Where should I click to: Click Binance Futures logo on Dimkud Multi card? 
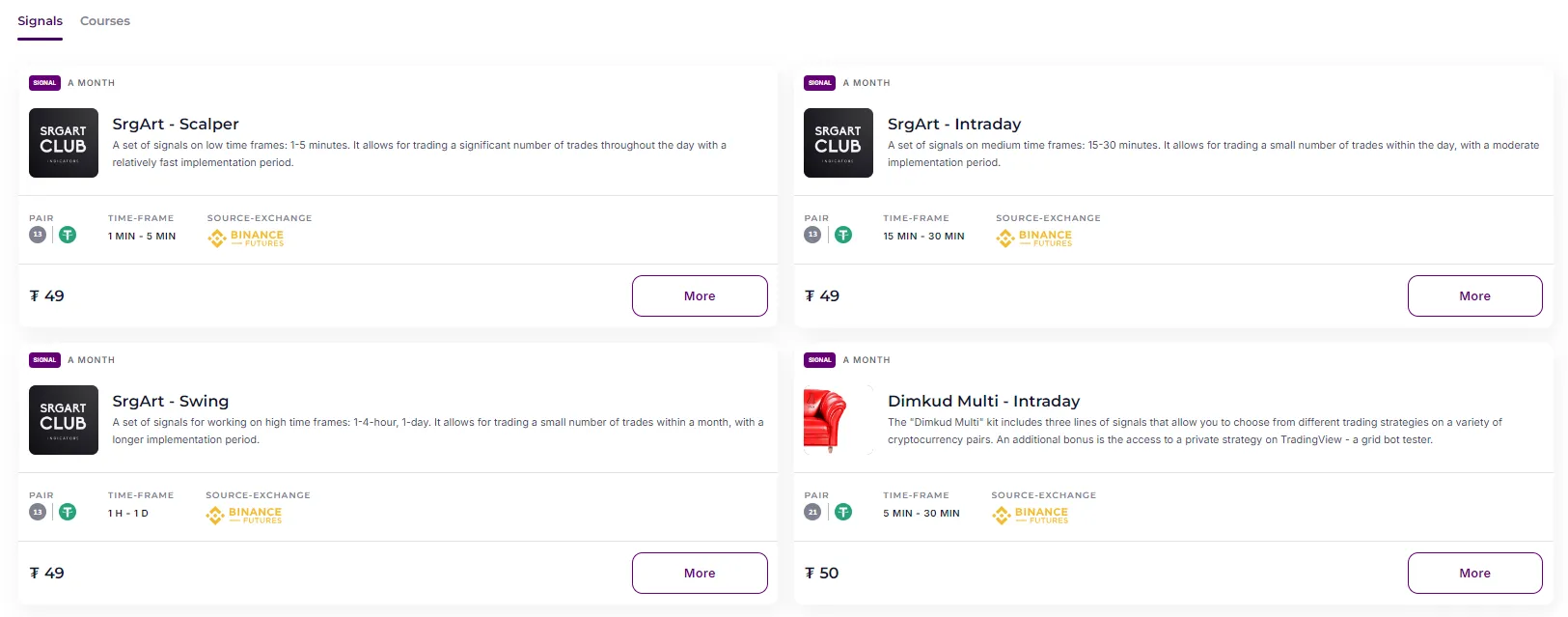[1030, 515]
